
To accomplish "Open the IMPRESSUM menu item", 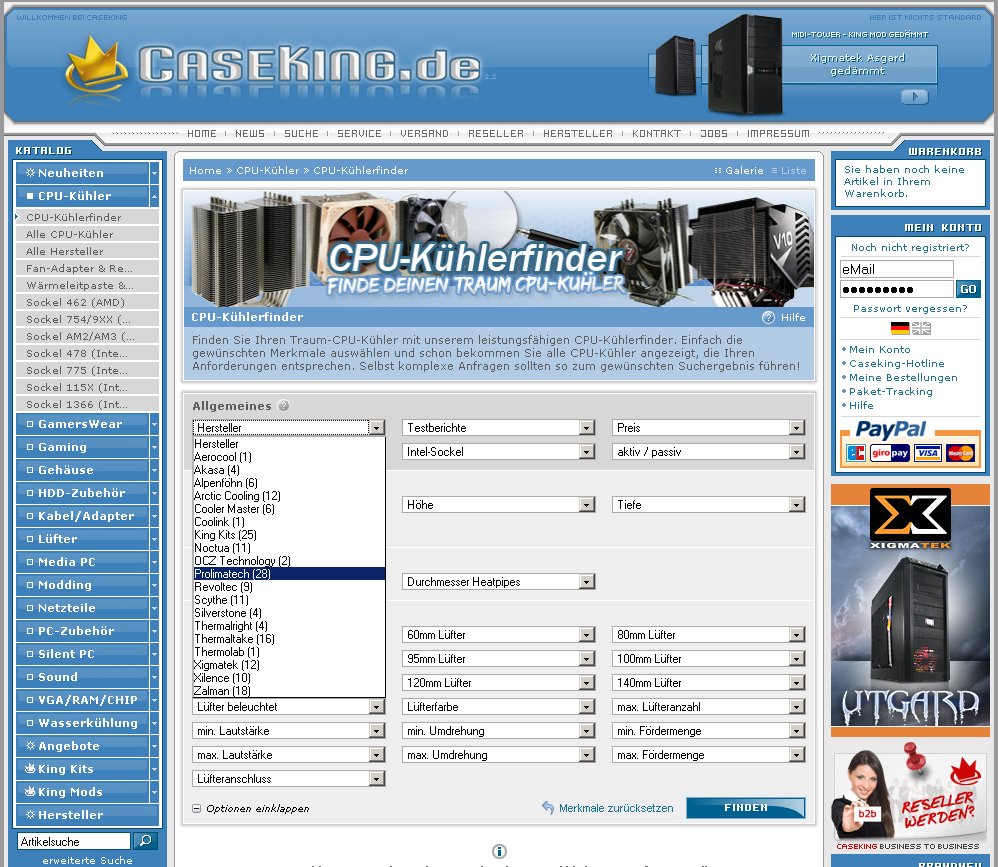I will click(778, 134).
